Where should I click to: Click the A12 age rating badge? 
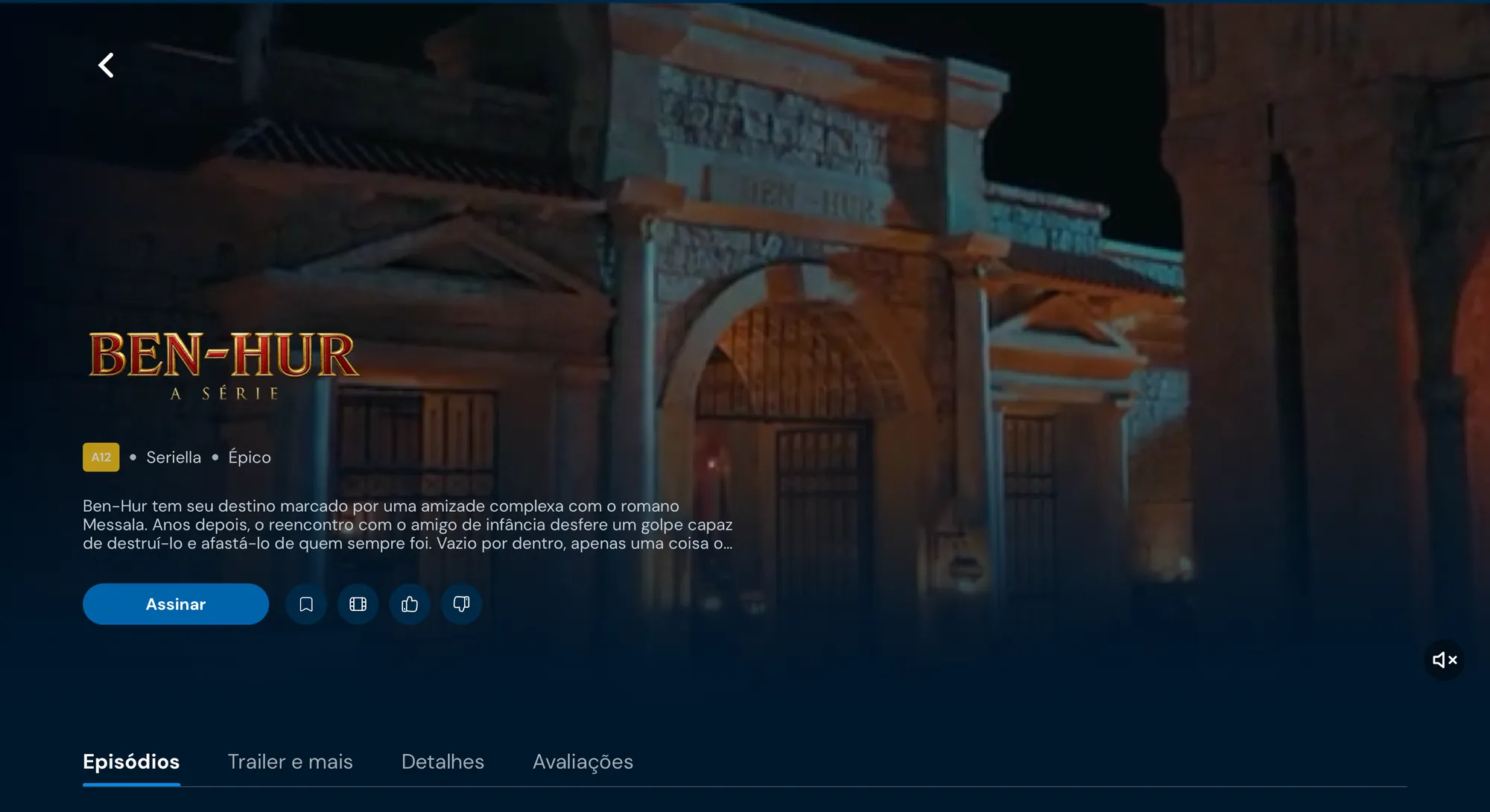[101, 457]
